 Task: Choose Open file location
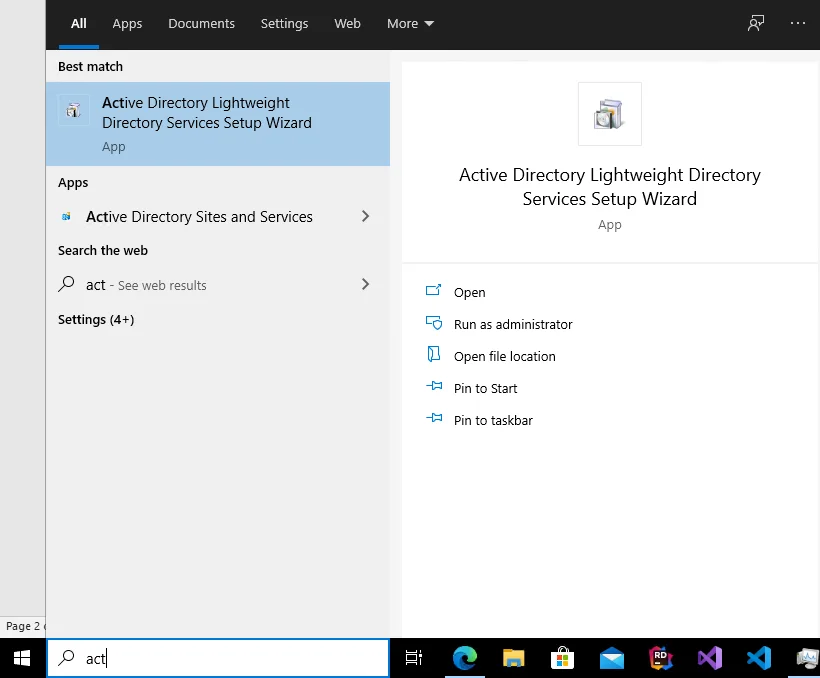click(x=504, y=356)
